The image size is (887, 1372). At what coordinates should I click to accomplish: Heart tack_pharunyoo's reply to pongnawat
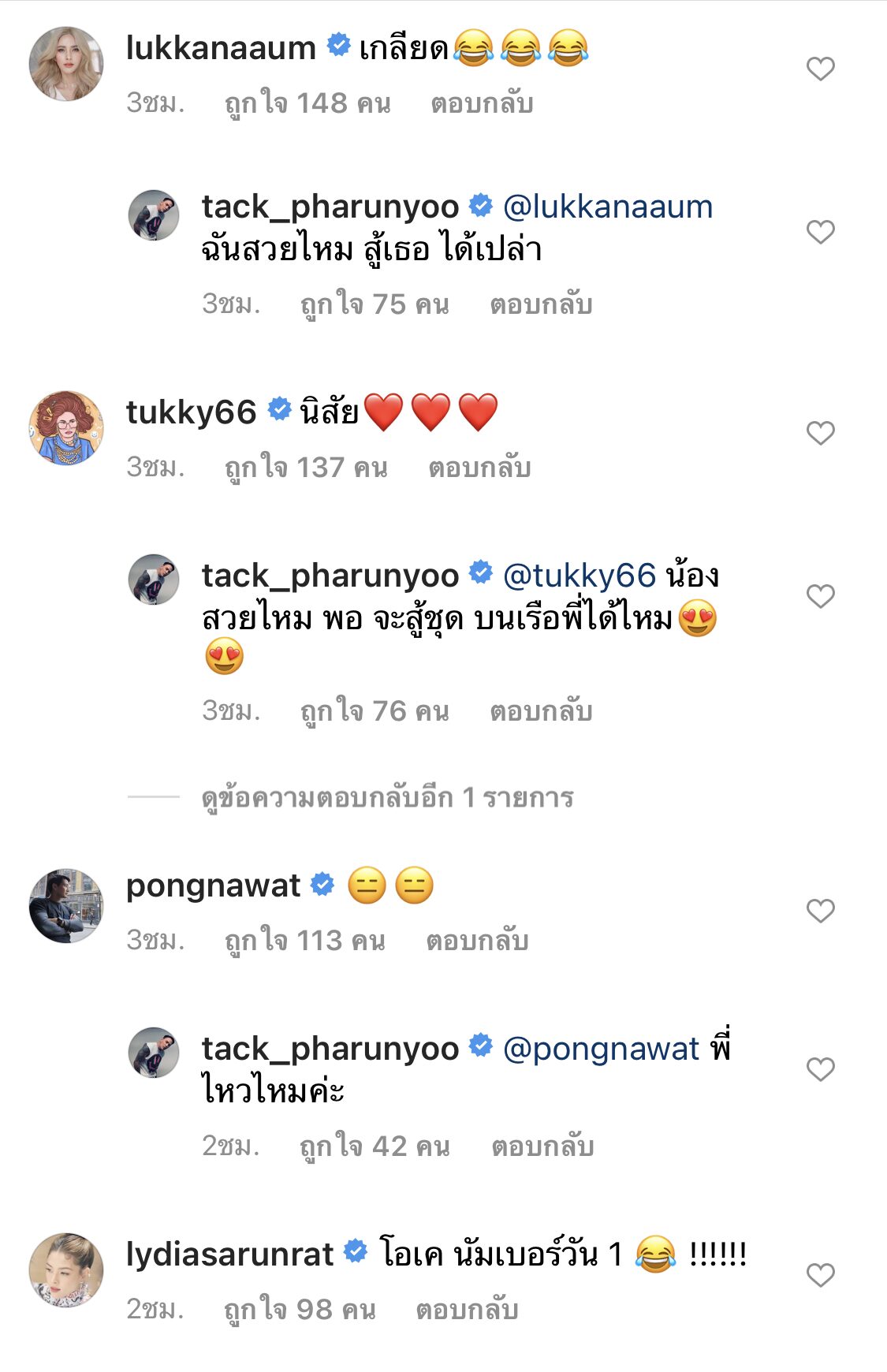(x=820, y=1069)
